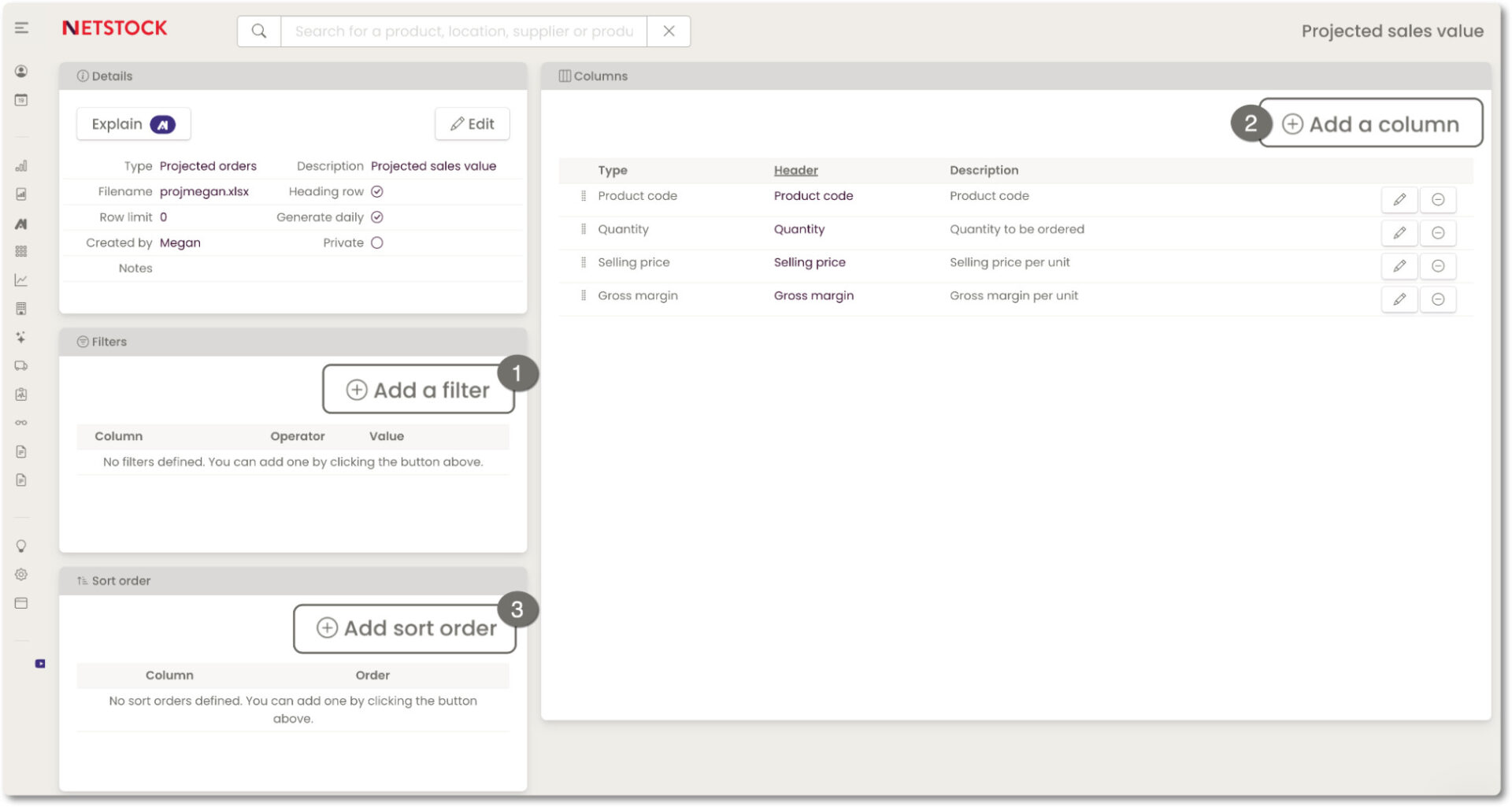Open the sparkle stars sidebar icon
The height and width of the screenshot is (807, 1512).
(x=21, y=337)
